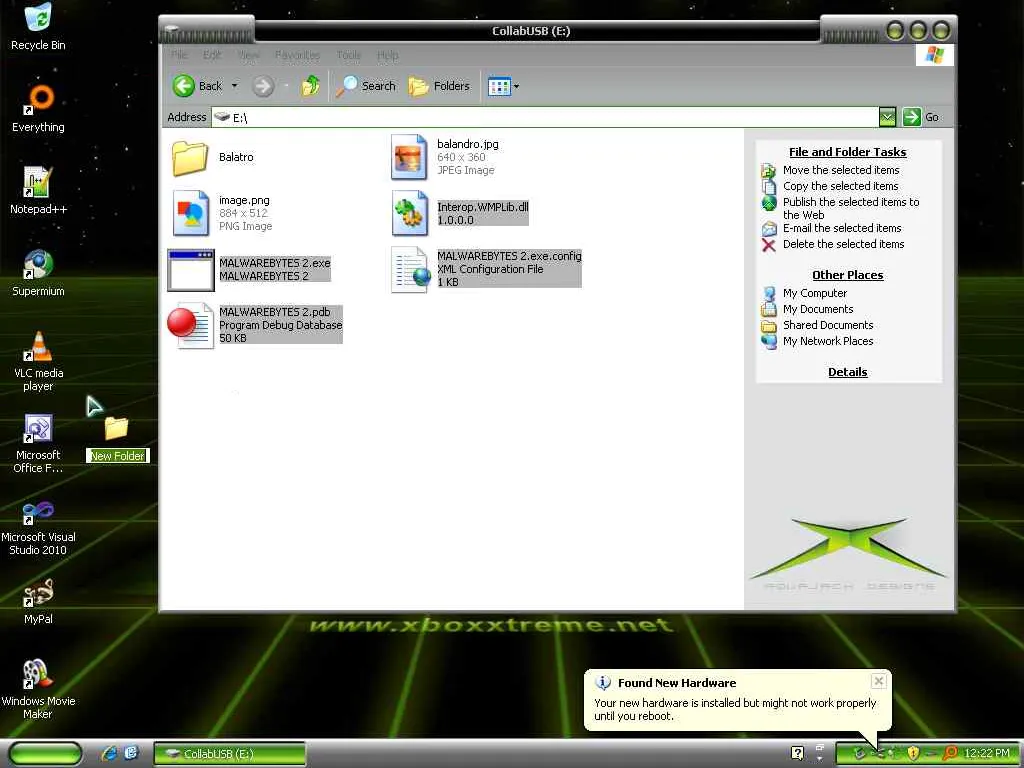
Task: Click the 'Program Debug Database' file description
Action: [x=280, y=325]
